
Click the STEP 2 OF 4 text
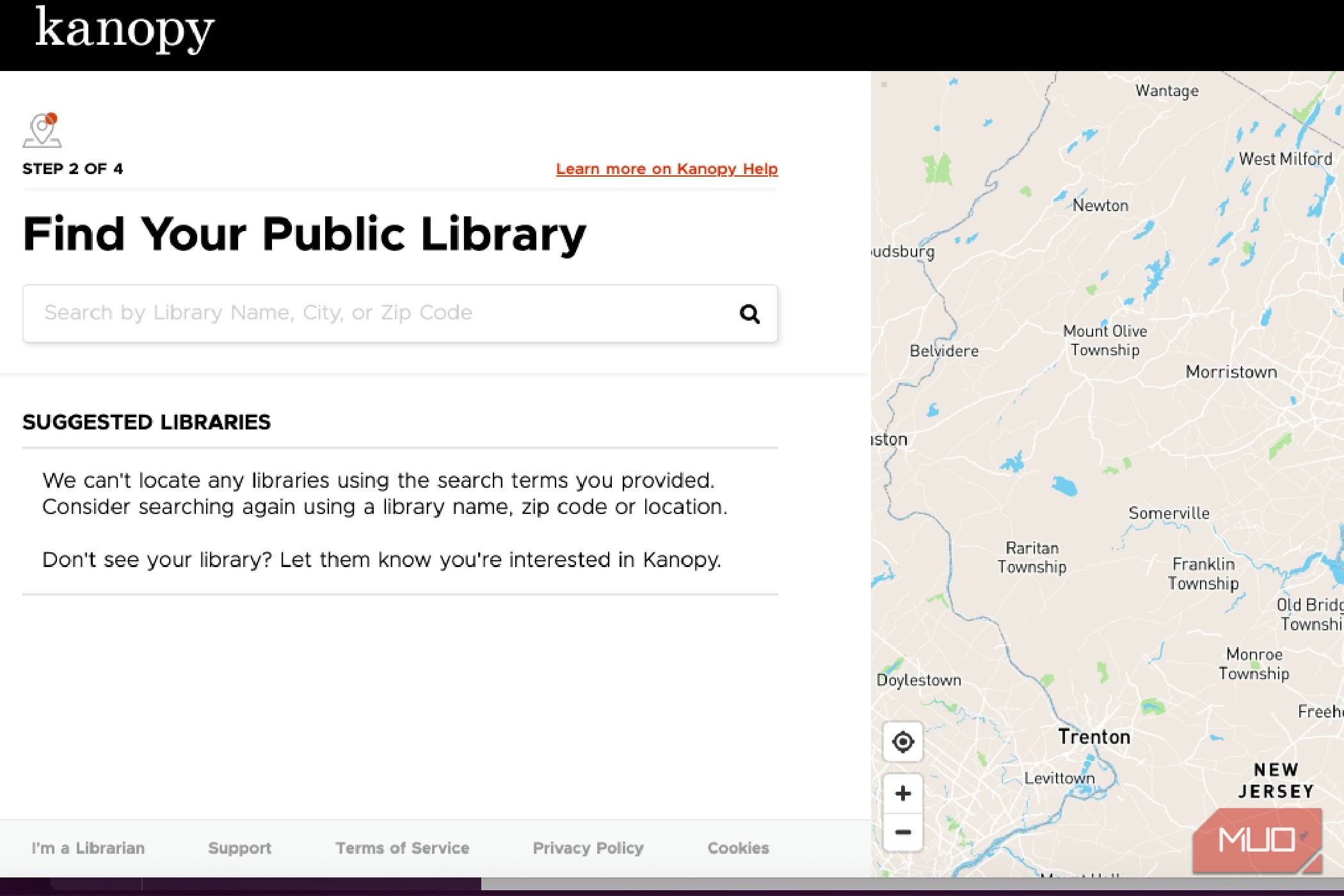(x=72, y=169)
